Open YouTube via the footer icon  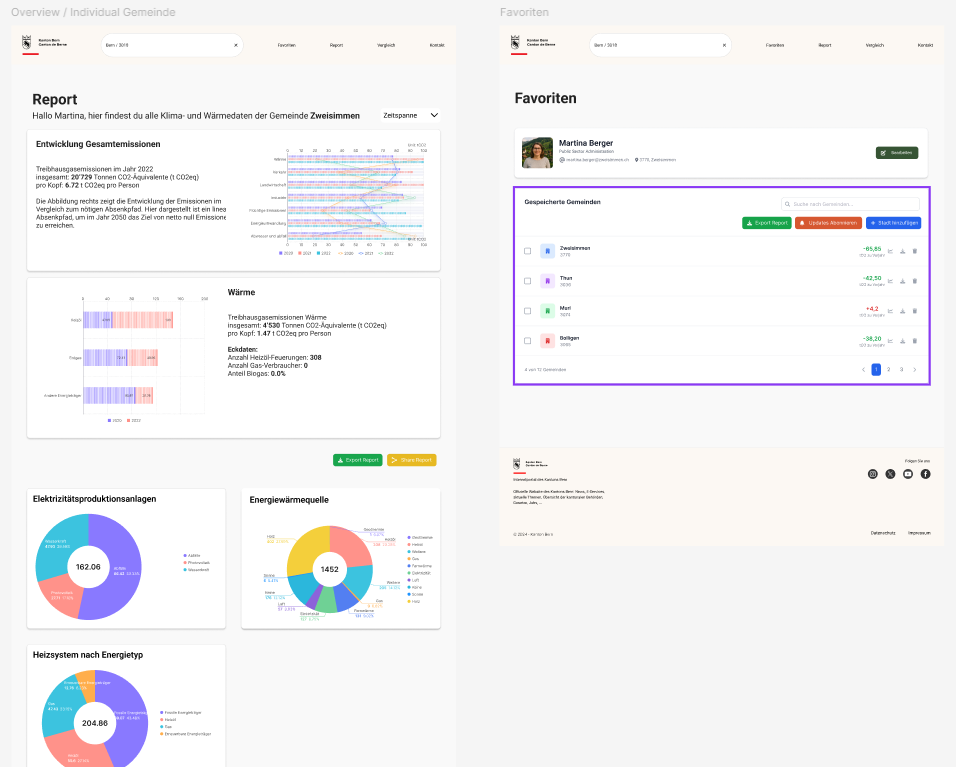(907, 474)
